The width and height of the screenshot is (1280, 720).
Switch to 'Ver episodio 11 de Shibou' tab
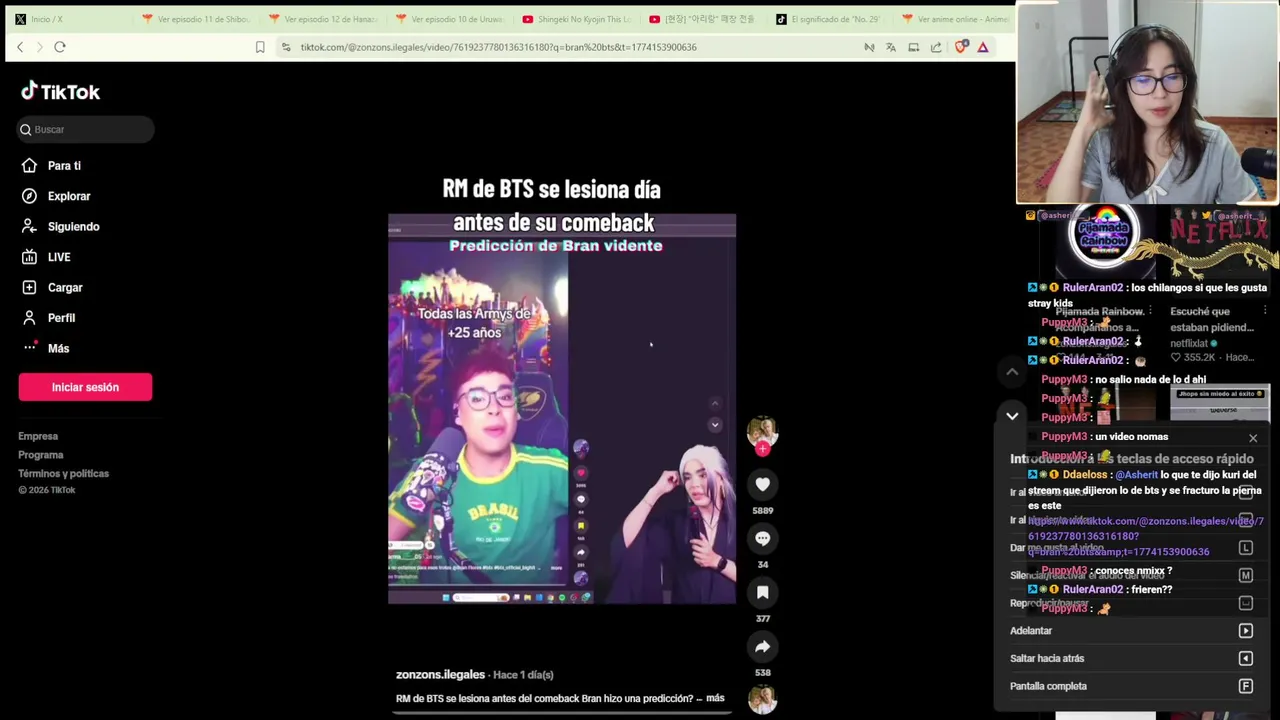pos(196,19)
